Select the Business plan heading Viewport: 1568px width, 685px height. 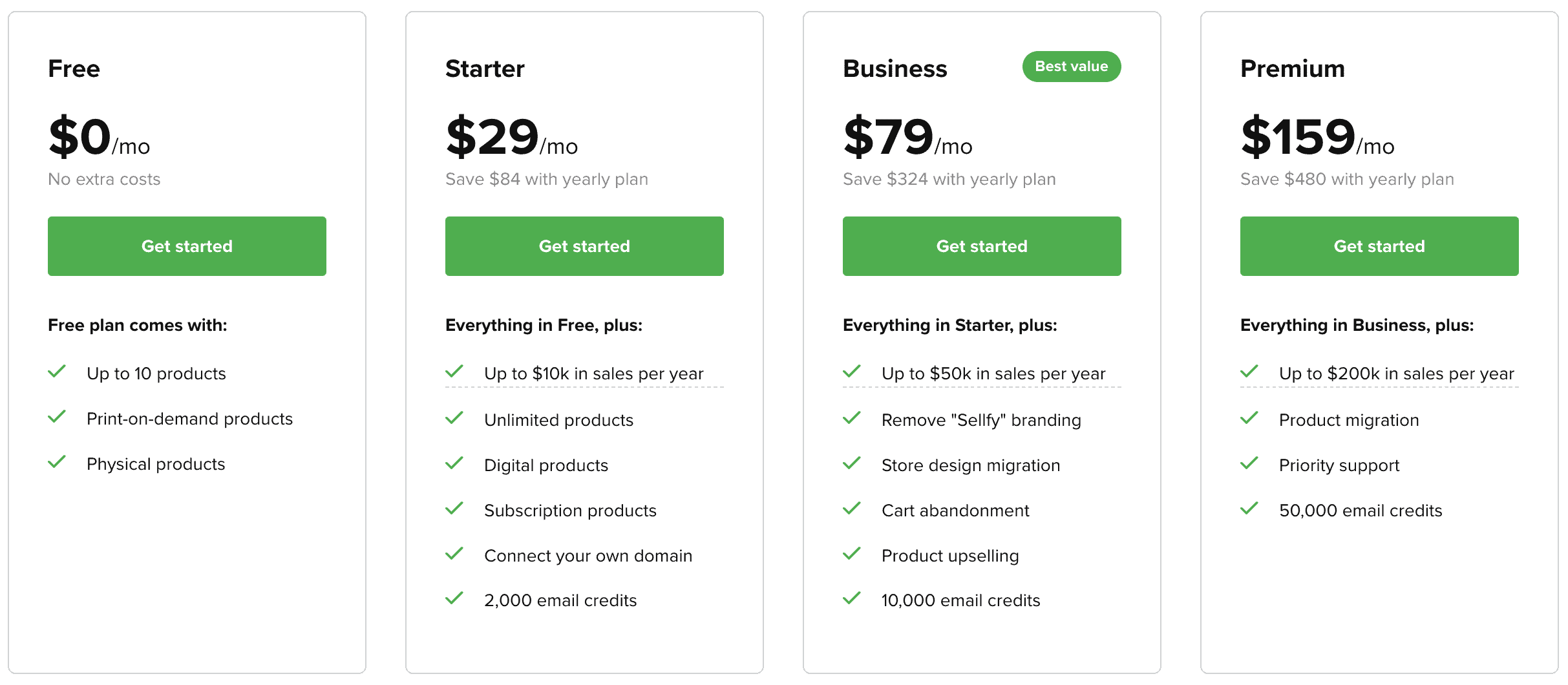point(895,68)
